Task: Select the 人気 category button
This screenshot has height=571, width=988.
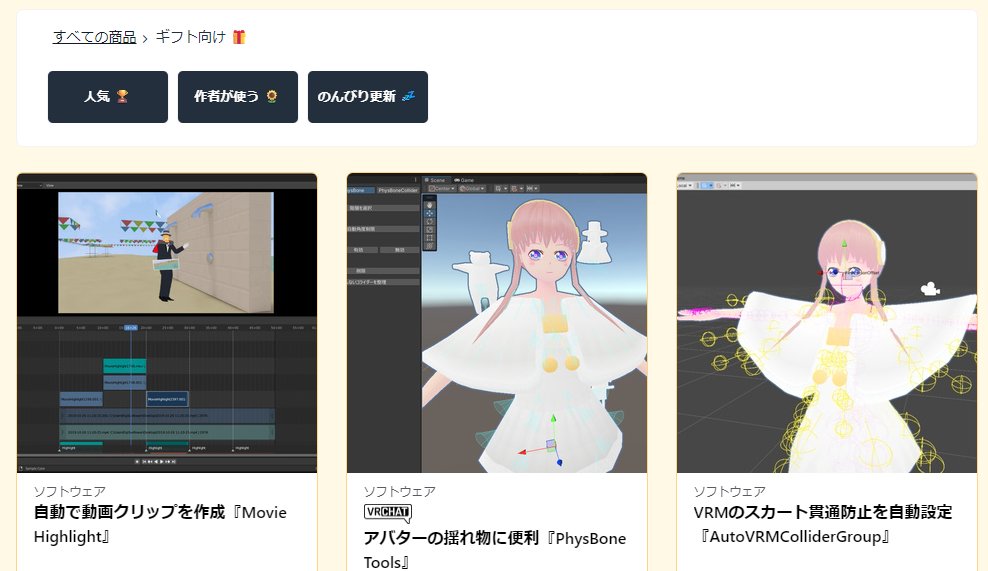Action: (x=108, y=96)
